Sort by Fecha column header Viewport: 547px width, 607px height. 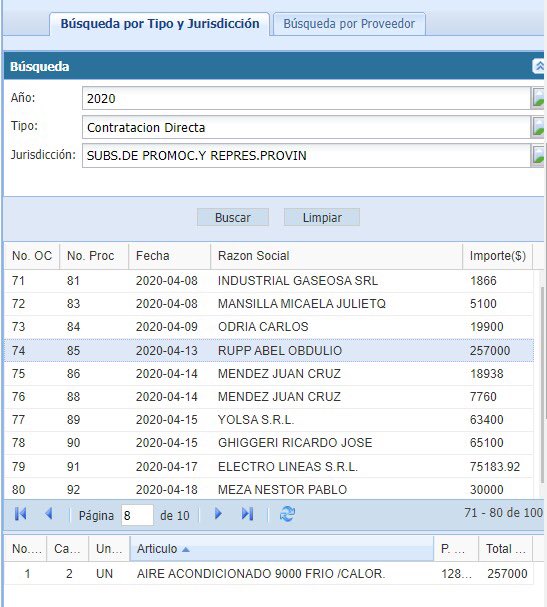tap(170, 256)
